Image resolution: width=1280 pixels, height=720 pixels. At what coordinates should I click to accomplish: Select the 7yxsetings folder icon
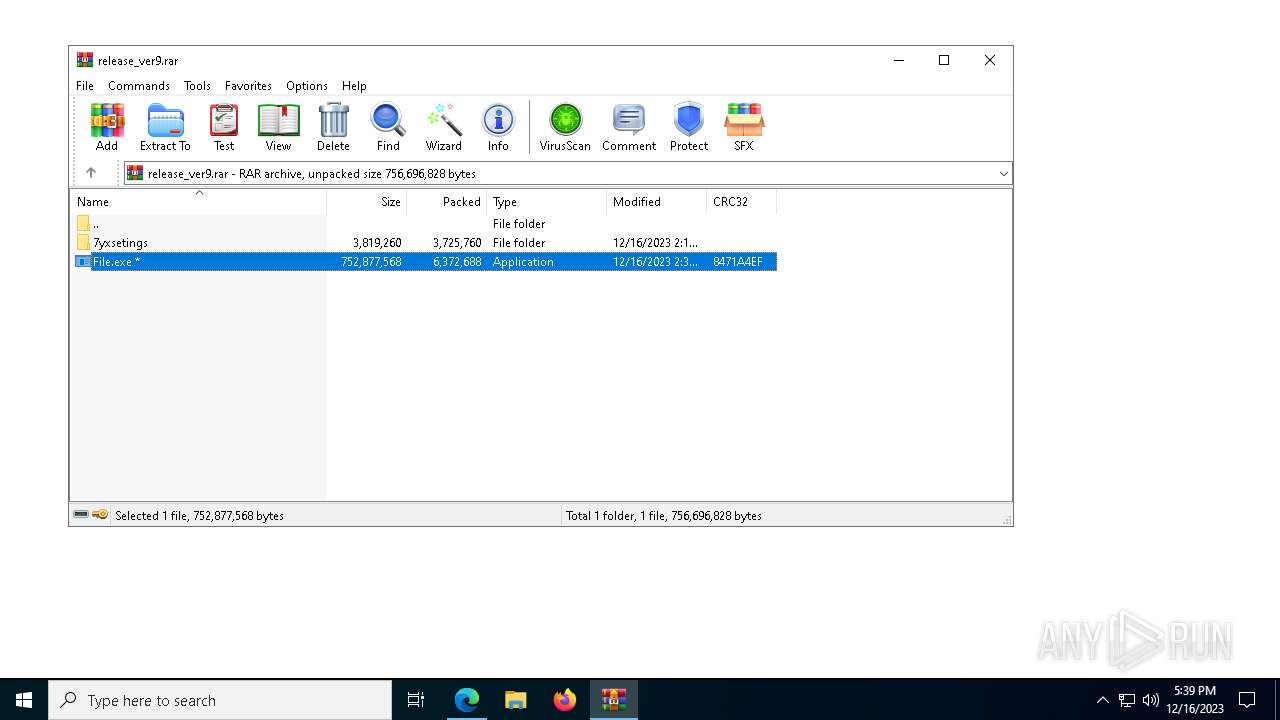(83, 243)
